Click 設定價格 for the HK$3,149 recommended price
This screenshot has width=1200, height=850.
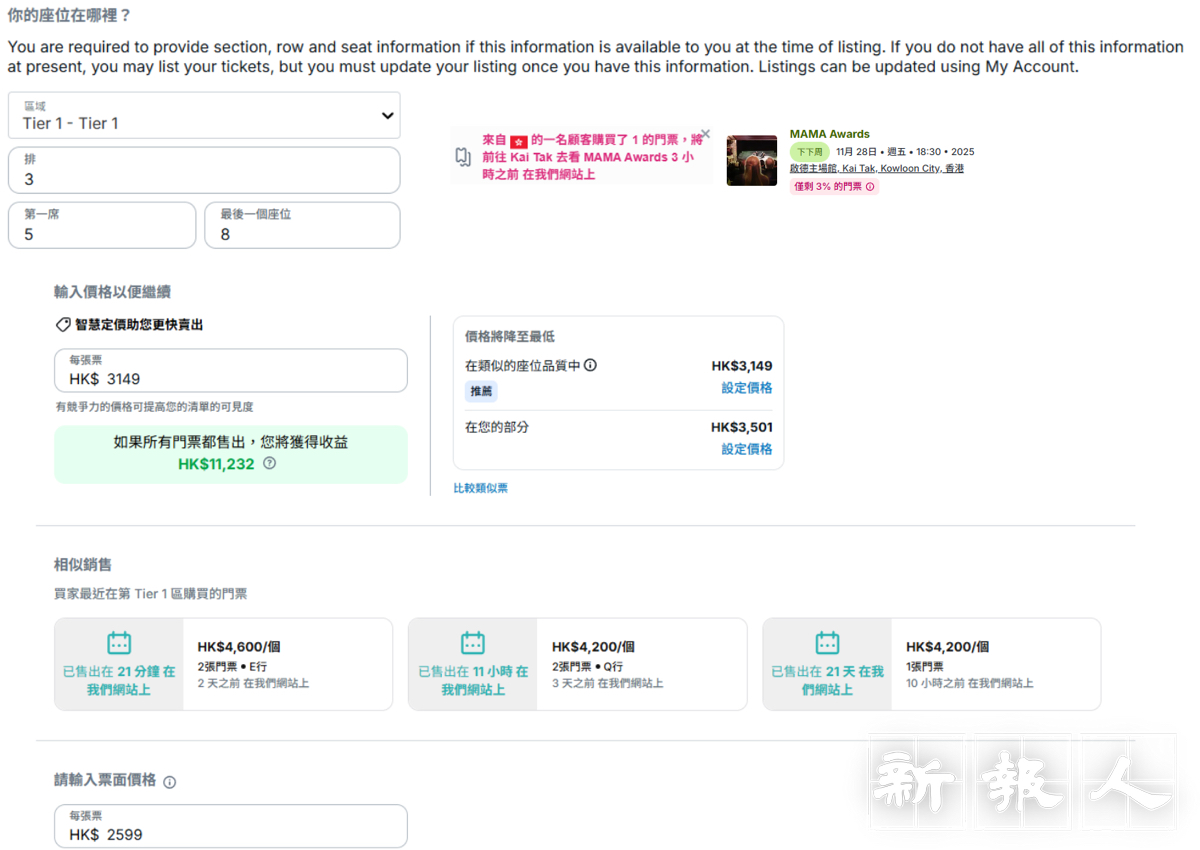[746, 388]
